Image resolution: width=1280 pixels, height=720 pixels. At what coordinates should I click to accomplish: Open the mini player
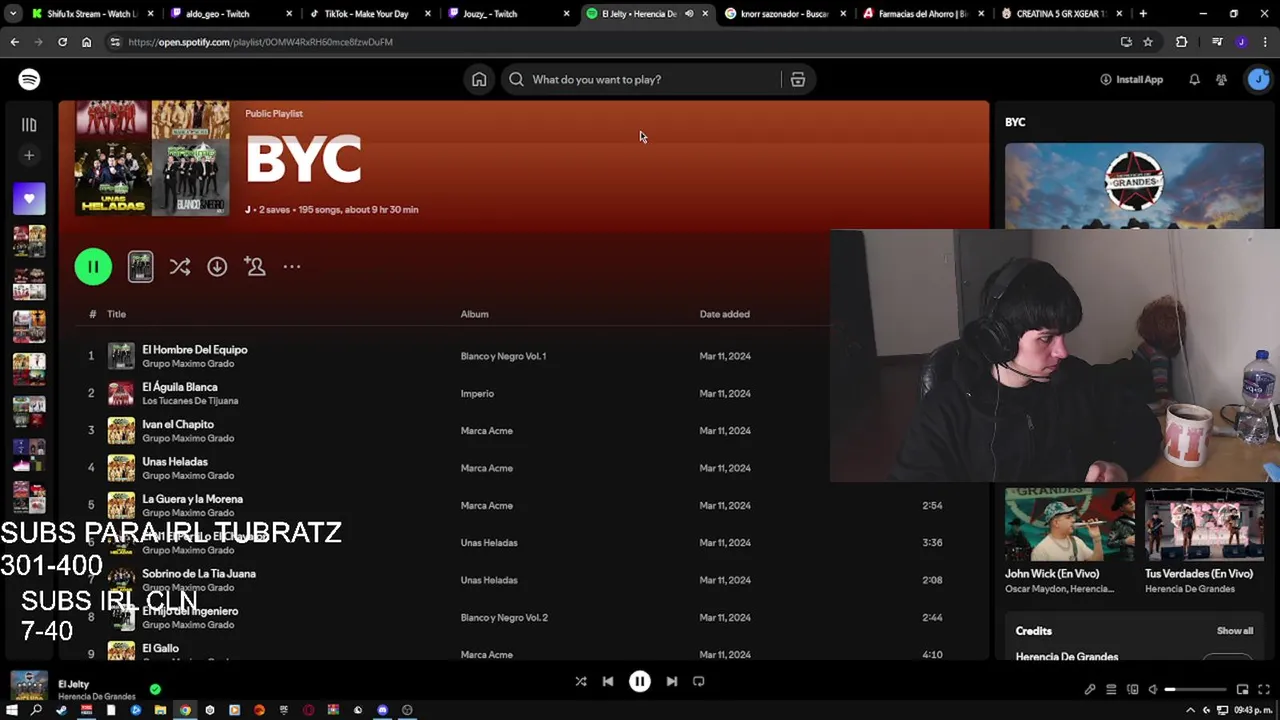pyautogui.click(x=1242, y=689)
